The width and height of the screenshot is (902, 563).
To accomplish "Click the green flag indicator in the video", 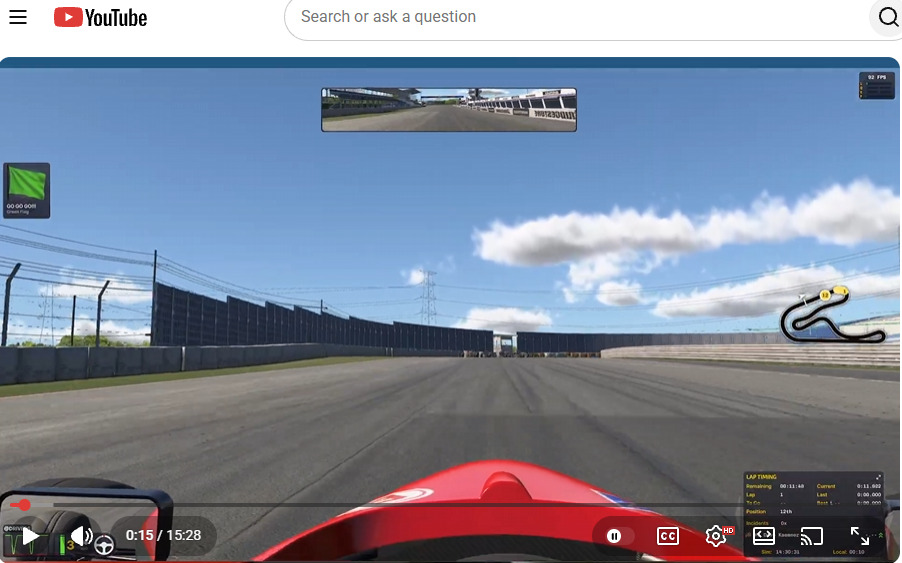I will [x=26, y=190].
